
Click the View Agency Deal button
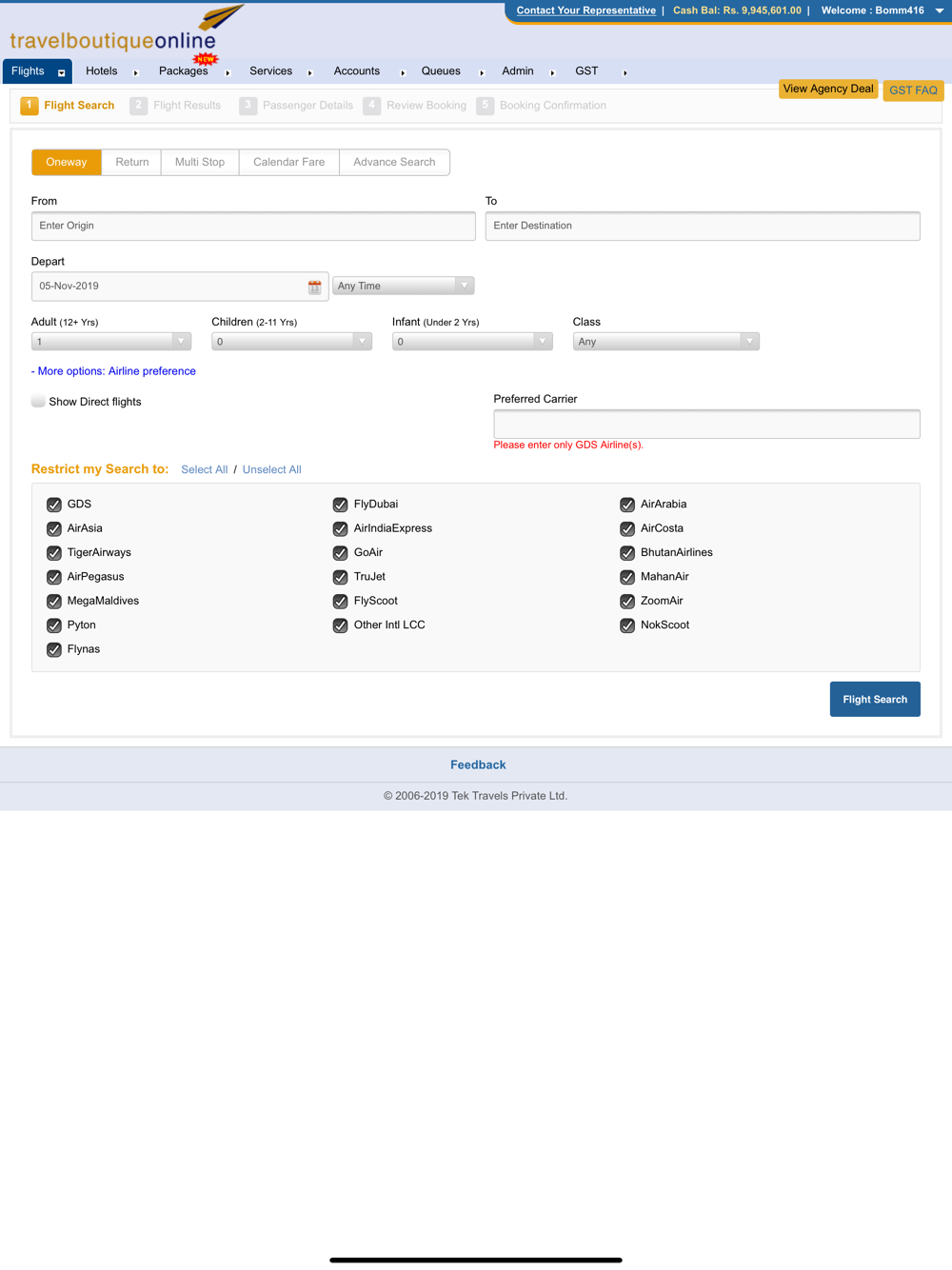828,89
